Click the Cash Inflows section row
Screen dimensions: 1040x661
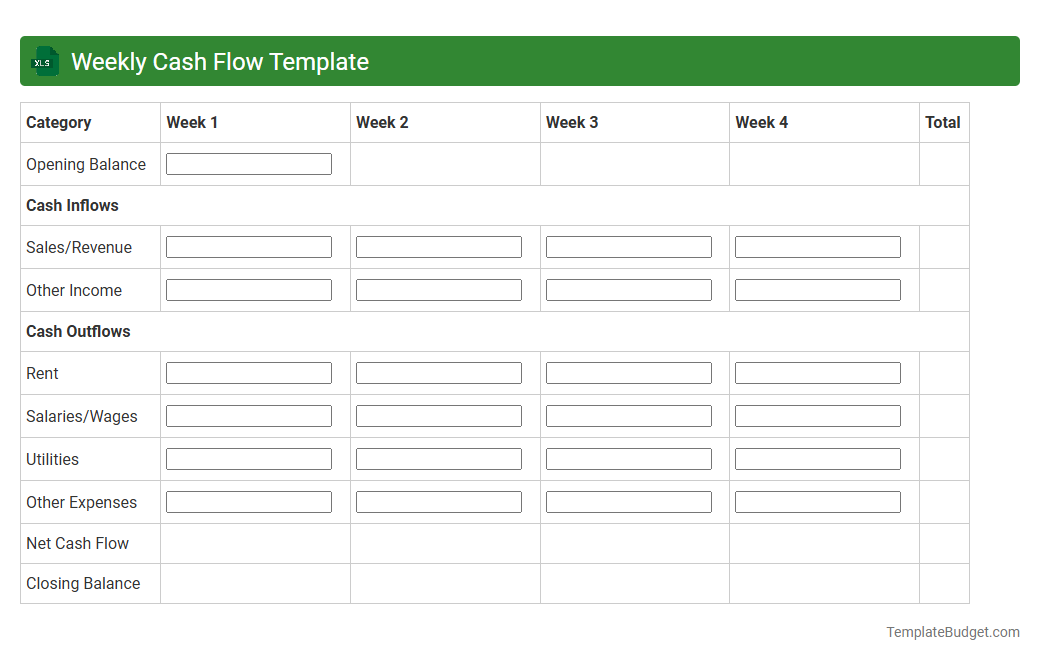point(72,205)
